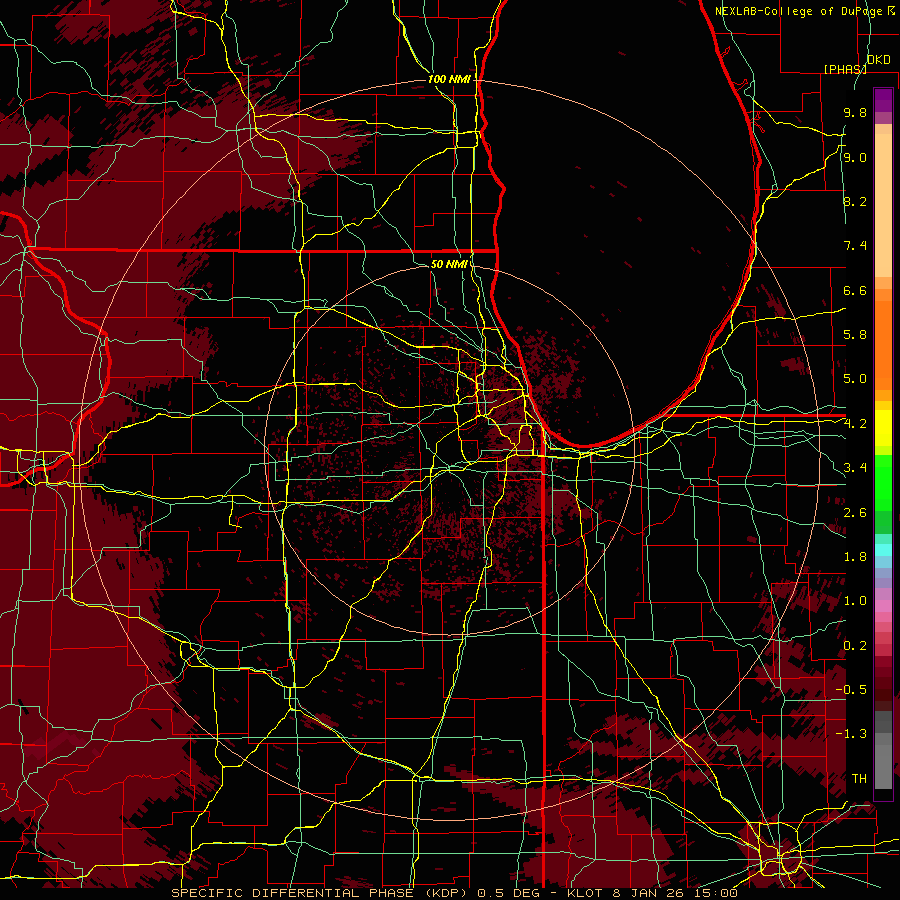Click the 1.0 color scale value
900x900 pixels.
855,601
